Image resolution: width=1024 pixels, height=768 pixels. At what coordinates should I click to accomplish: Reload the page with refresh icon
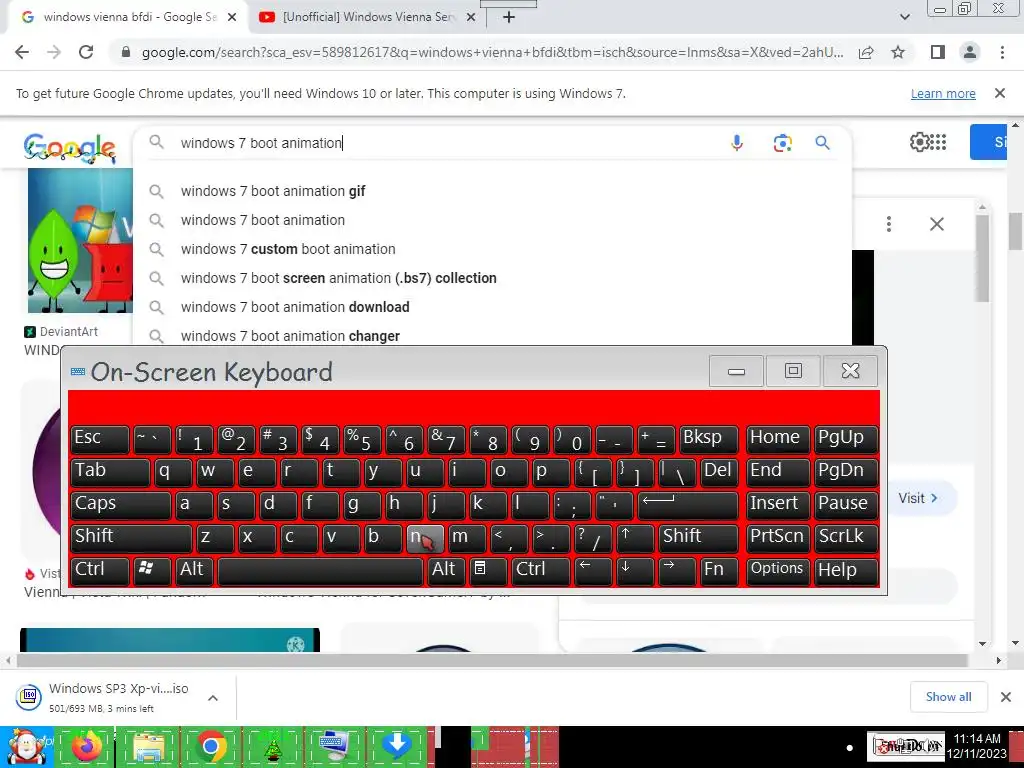click(x=86, y=52)
